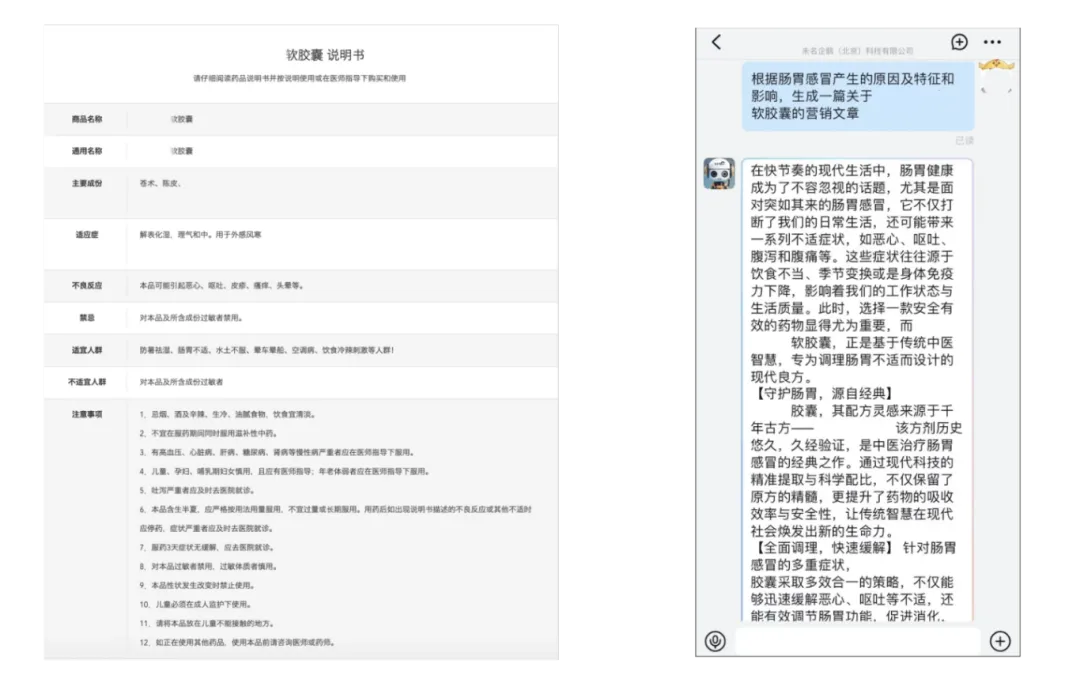Click precaution 7 '服药3天症状无缓解'

pyautogui.click(x=207, y=548)
